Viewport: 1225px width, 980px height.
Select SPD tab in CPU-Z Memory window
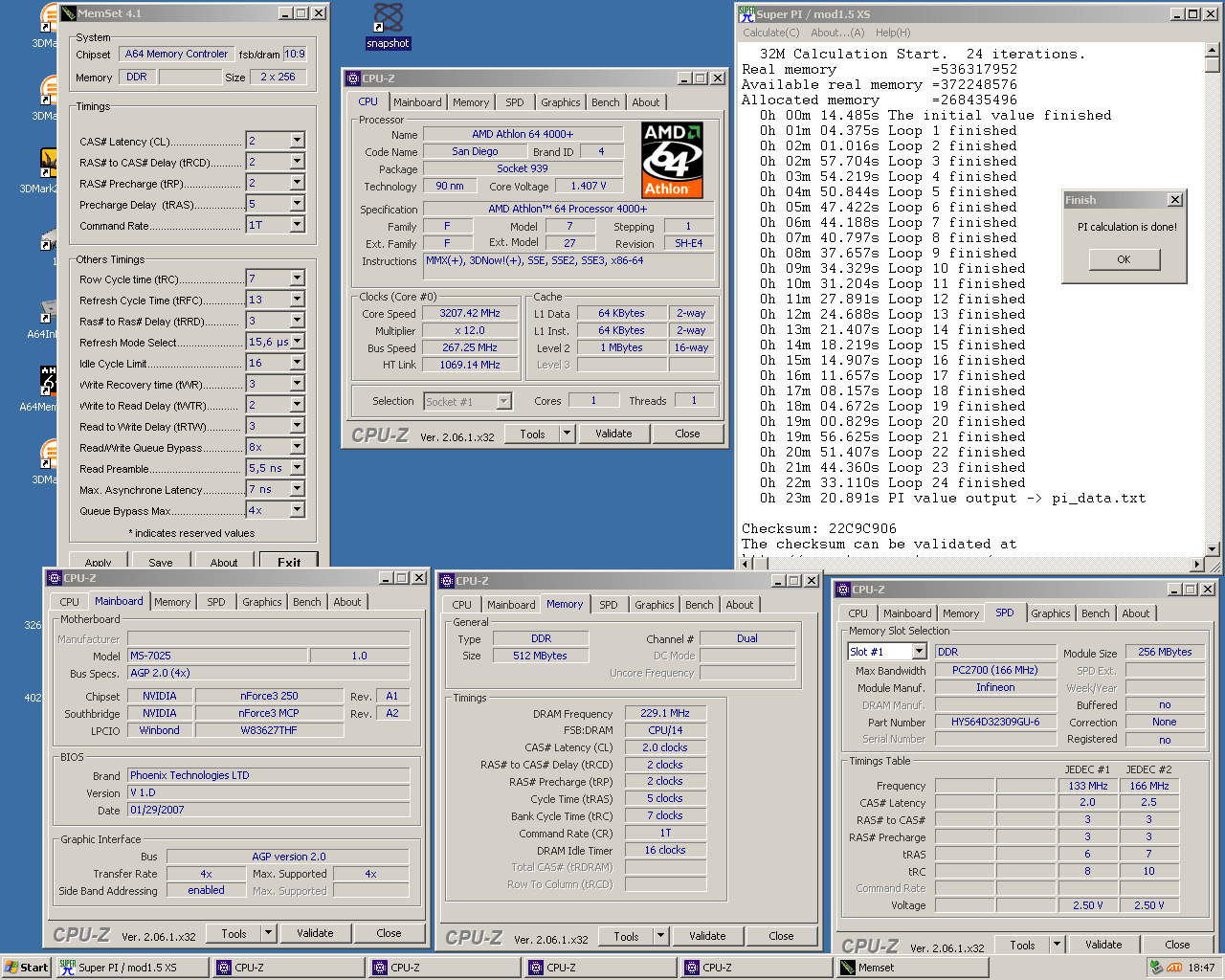[x=608, y=605]
